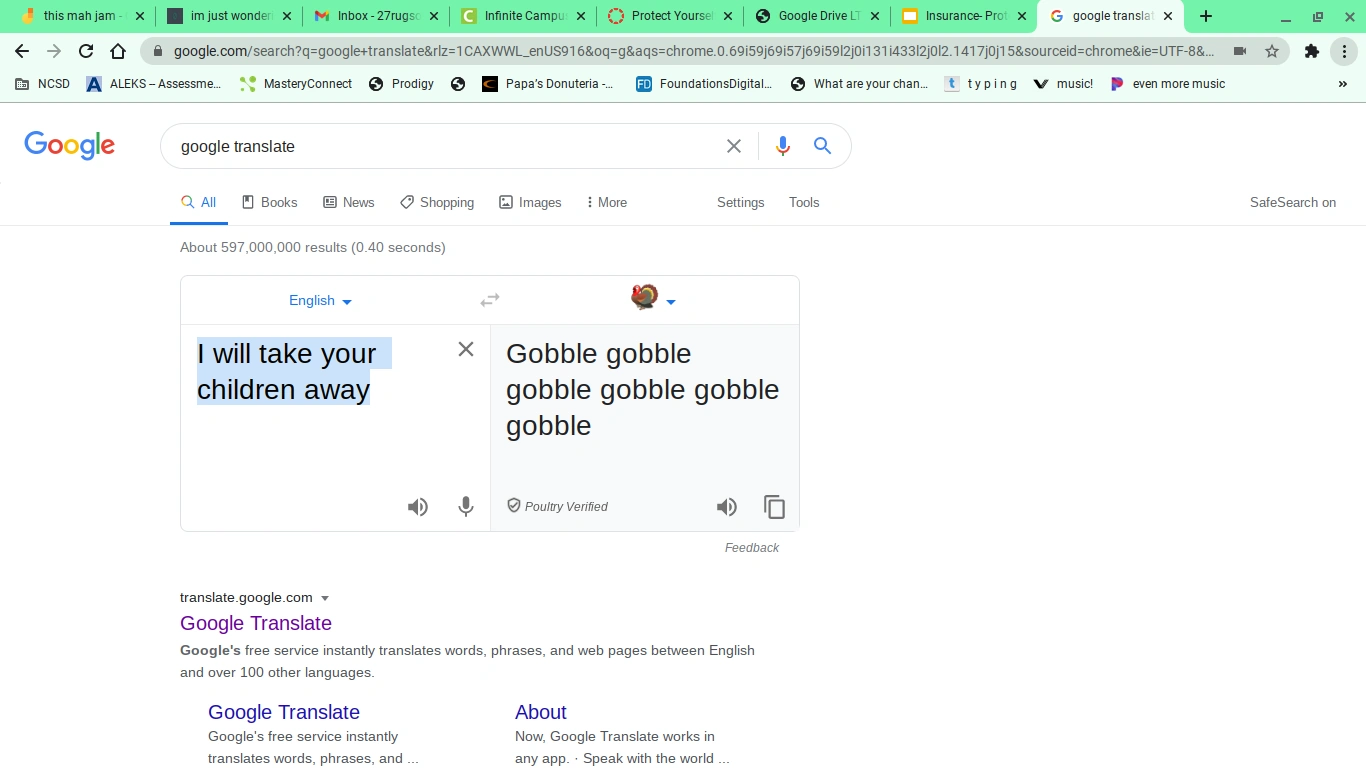This screenshot has height=768, width=1366.
Task: Click the search magnifier icon
Action: click(x=822, y=146)
